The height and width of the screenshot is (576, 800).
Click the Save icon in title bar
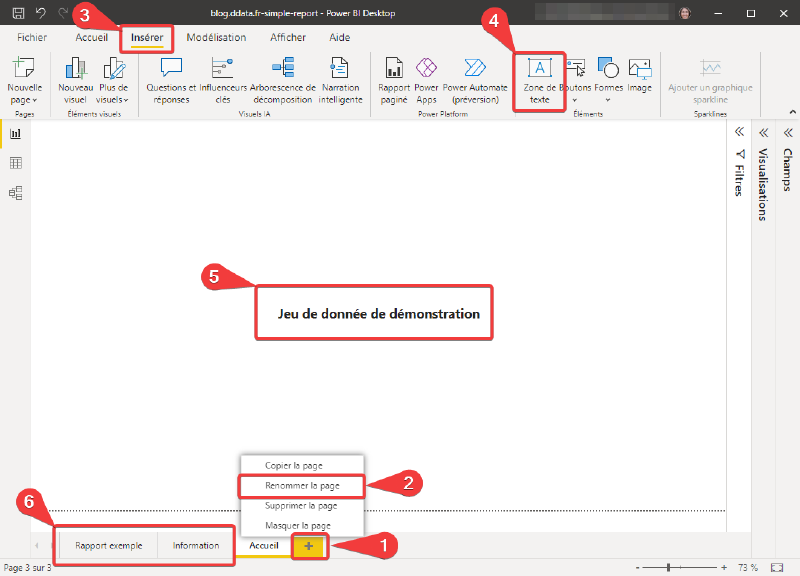click(18, 13)
